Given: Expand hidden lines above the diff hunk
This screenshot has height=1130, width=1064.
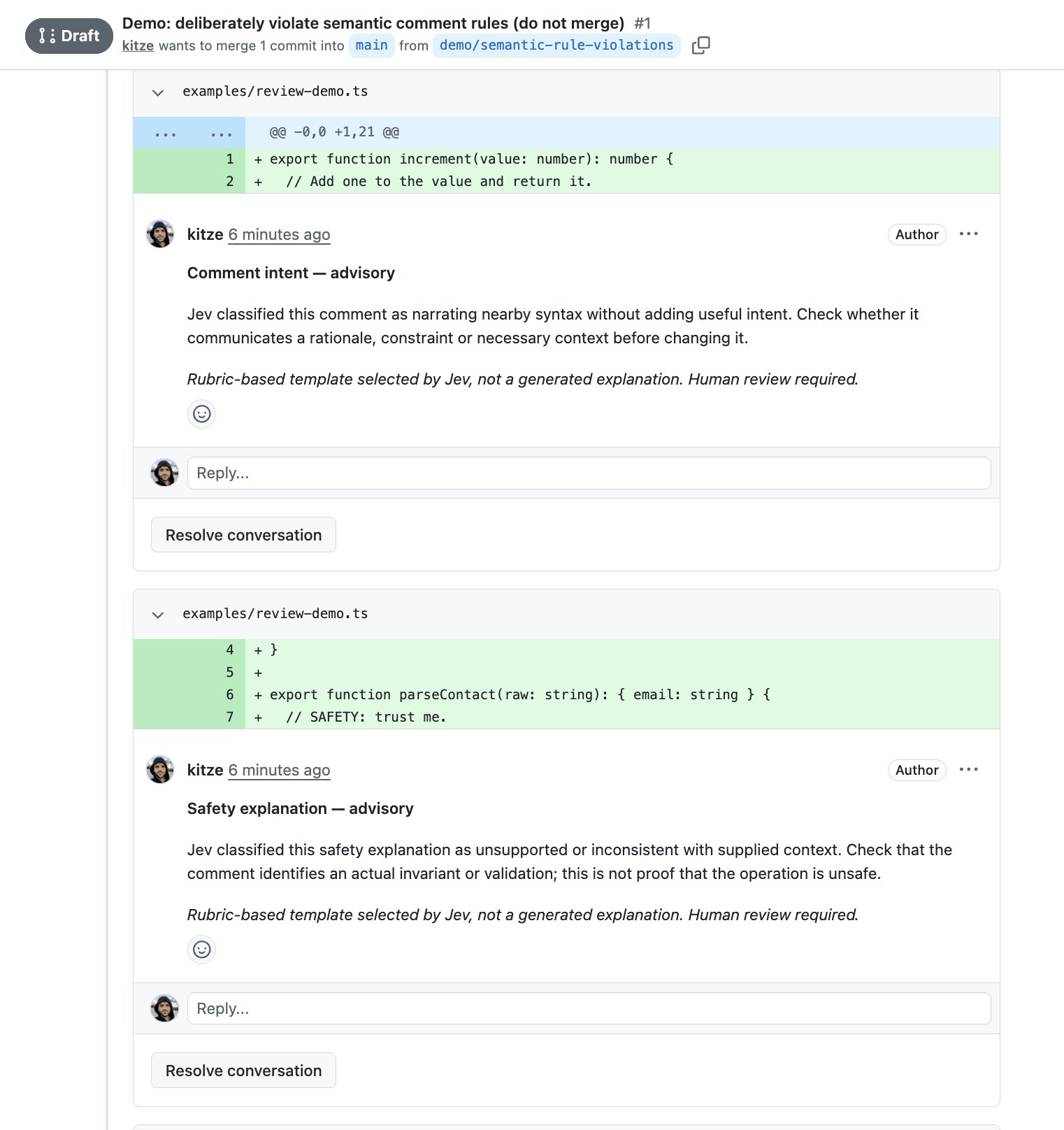Looking at the screenshot, I should (x=189, y=132).
